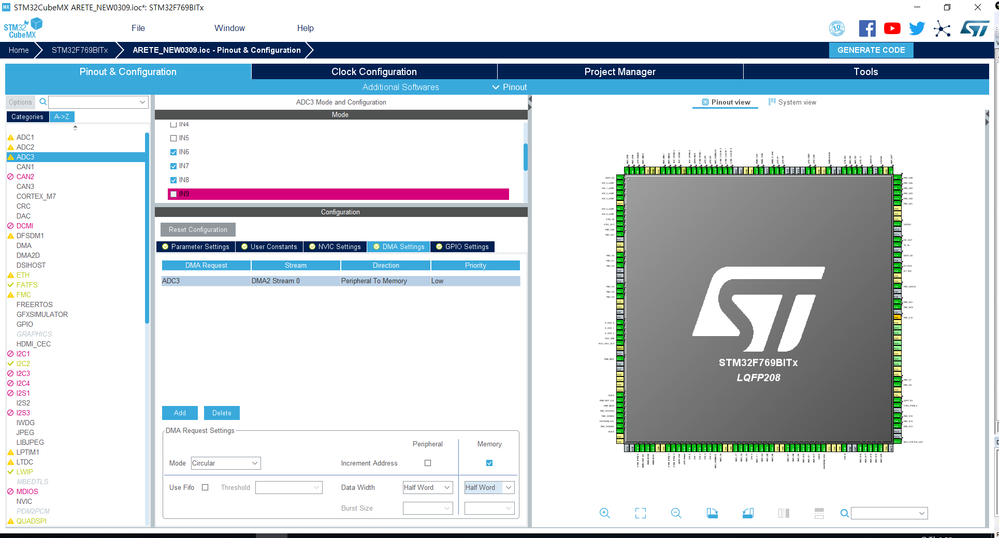The width and height of the screenshot is (999, 538).
Task: Open the User Constants tab
Action: pyautogui.click(x=270, y=247)
